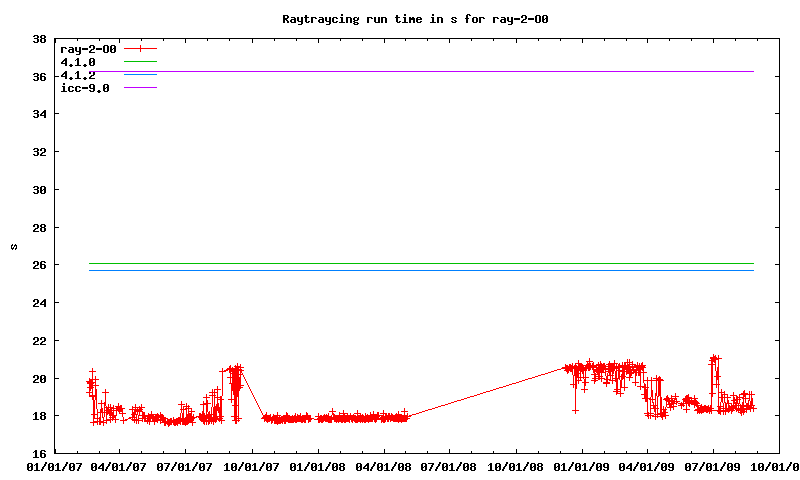Select the 04/01/08 date on x-axis
This screenshot has height=480, width=800.
(384, 467)
